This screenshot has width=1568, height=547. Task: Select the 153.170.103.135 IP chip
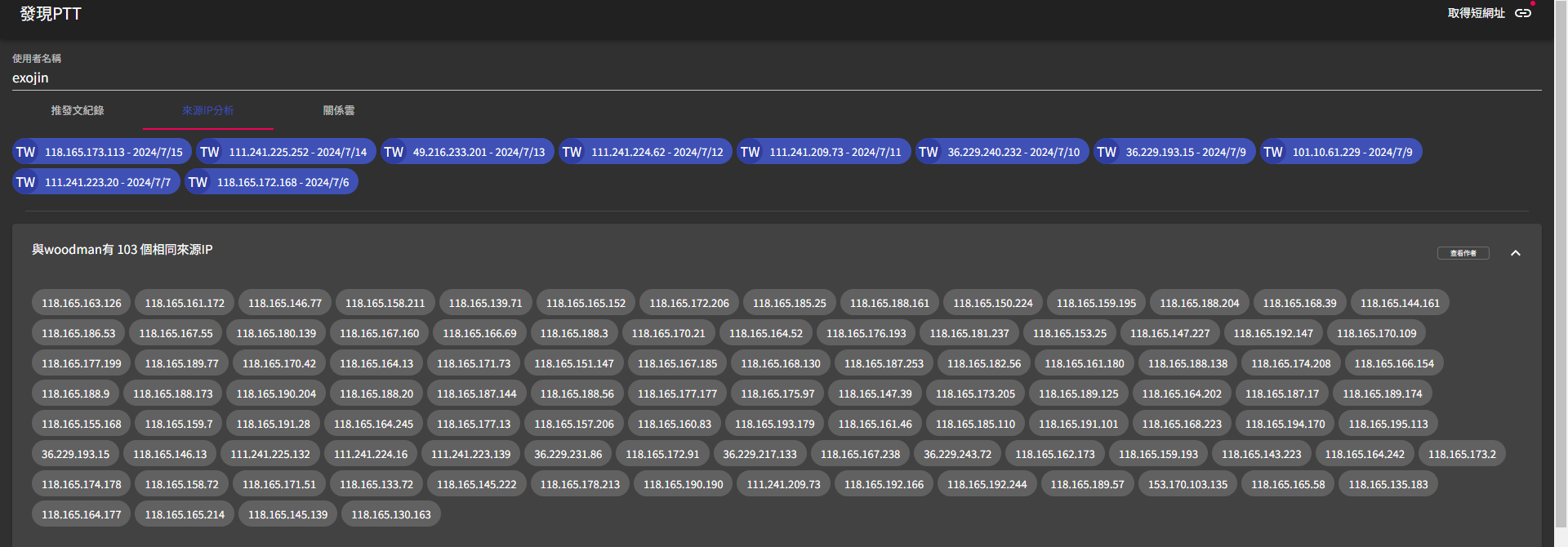point(1187,484)
